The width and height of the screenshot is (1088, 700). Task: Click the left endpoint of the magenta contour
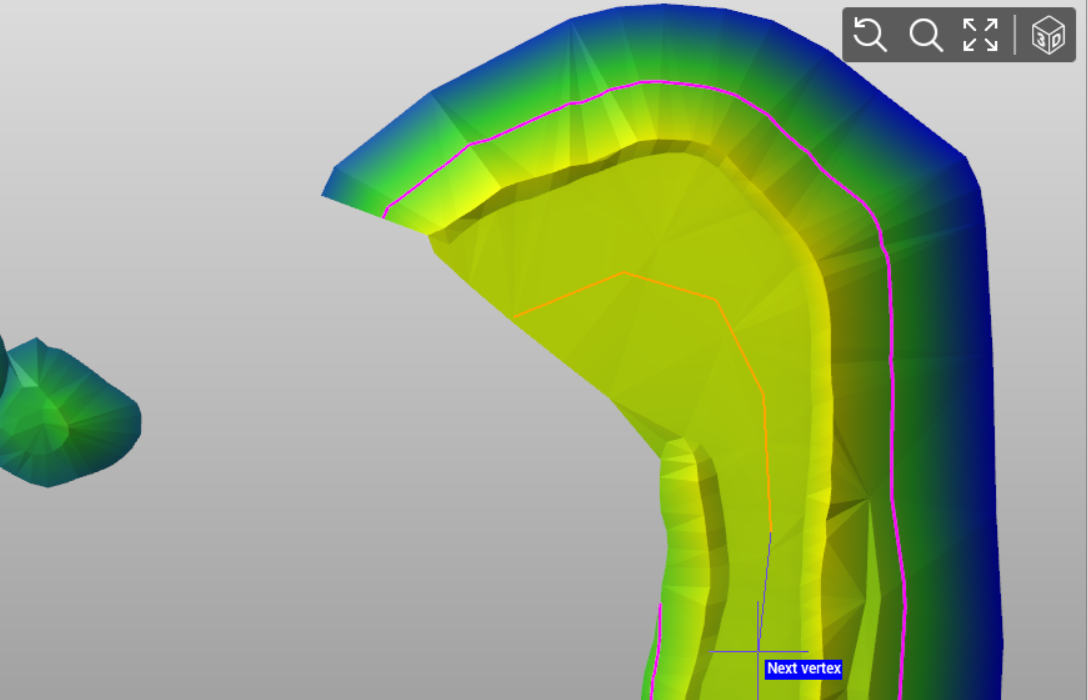[385, 212]
